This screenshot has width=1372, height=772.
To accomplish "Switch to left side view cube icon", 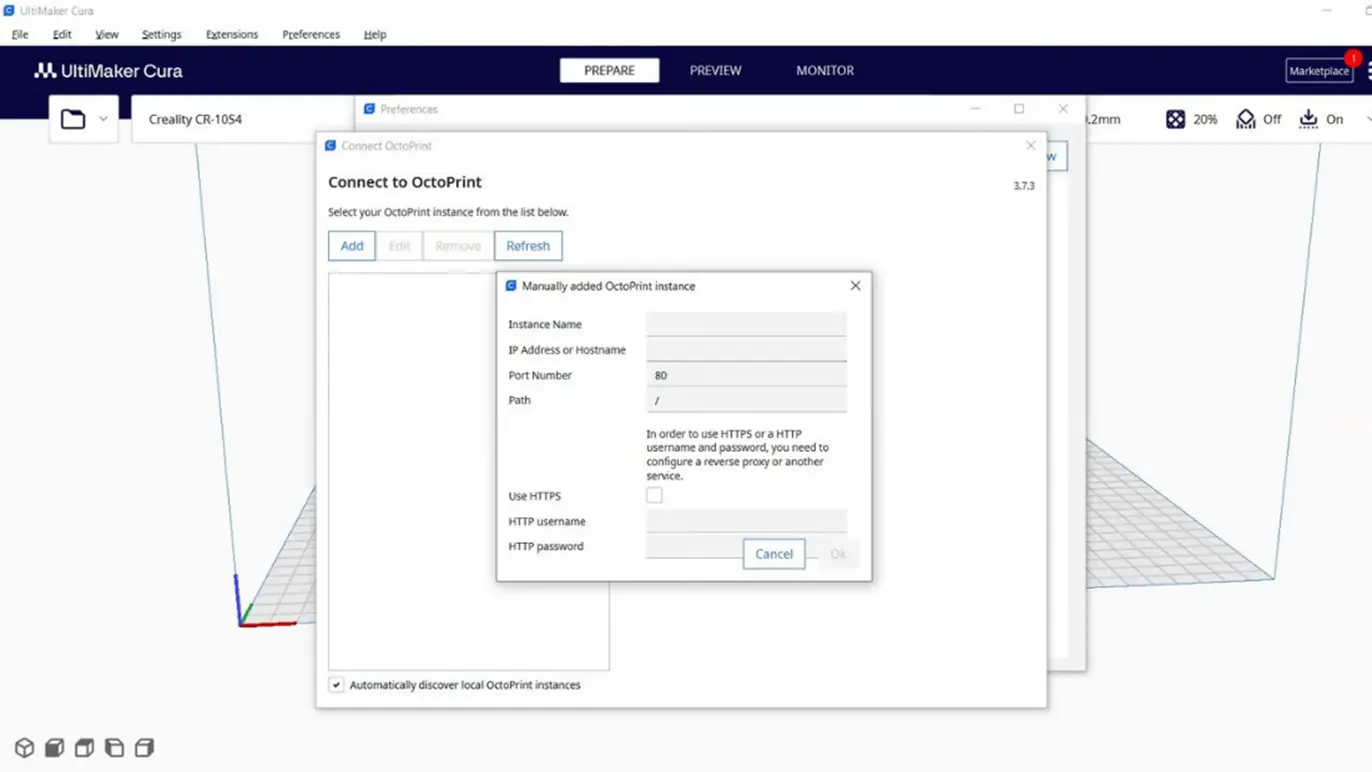I will [114, 747].
